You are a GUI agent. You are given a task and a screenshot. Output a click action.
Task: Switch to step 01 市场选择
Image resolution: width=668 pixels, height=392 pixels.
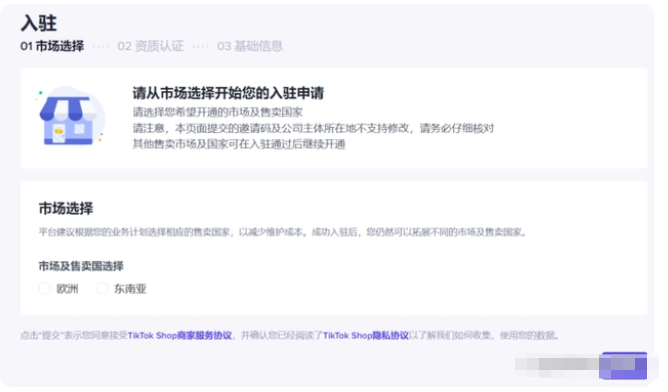click(x=52, y=46)
